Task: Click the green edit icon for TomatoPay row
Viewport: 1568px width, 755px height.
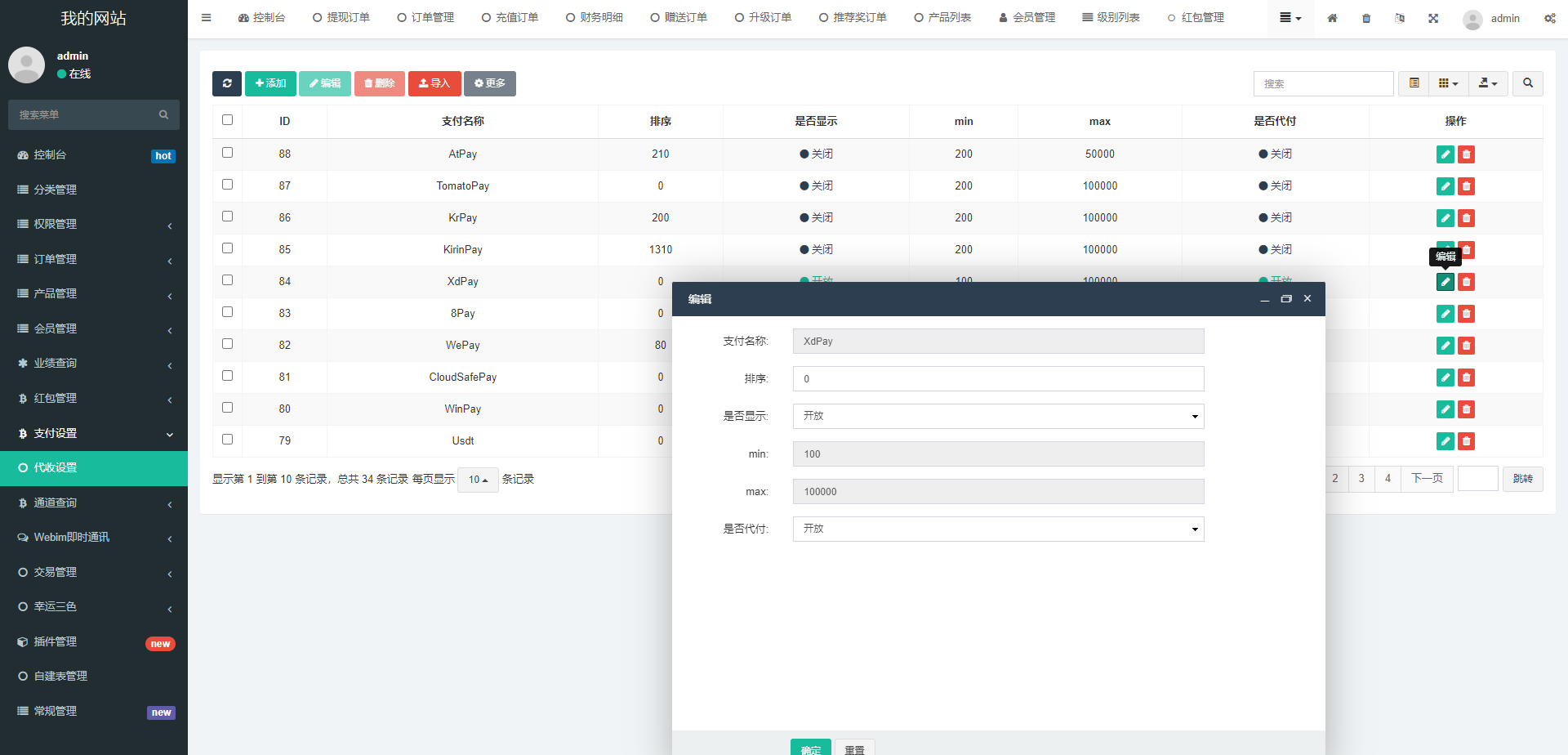Action: coord(1445,186)
